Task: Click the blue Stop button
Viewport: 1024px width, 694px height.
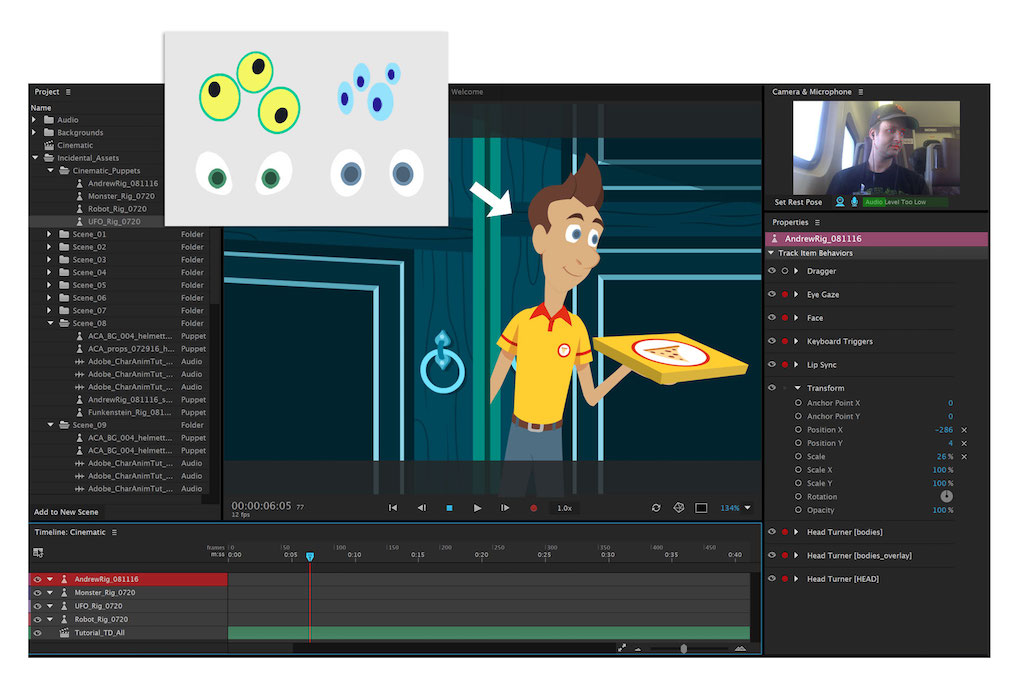Action: coord(449,508)
